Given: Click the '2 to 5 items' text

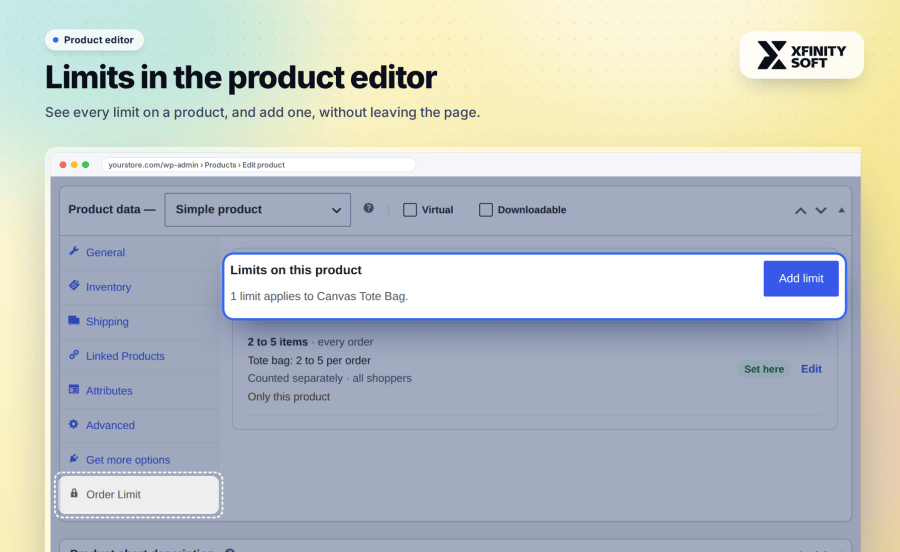Looking at the screenshot, I should pos(278,342).
